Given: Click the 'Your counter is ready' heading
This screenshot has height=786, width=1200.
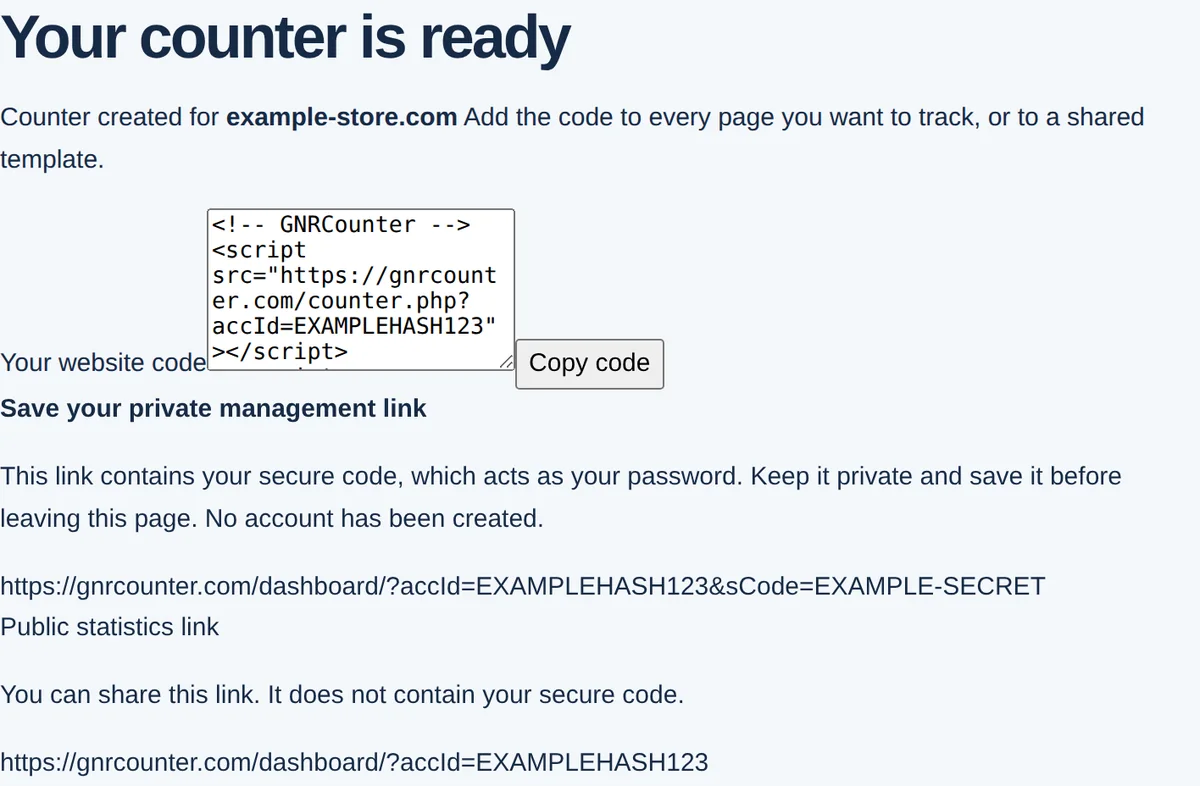Looking at the screenshot, I should pos(285,37).
